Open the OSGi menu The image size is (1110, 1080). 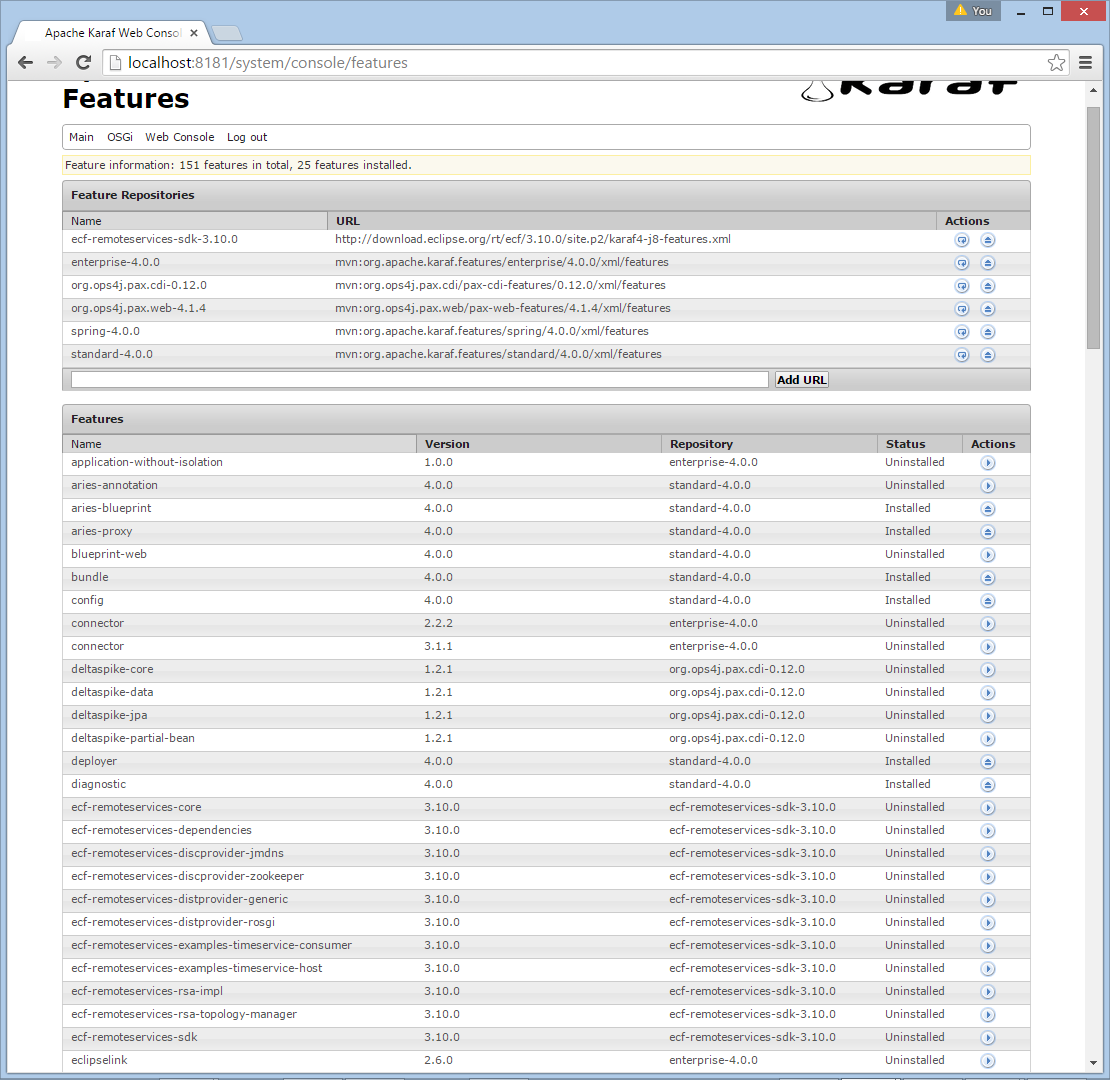[120, 137]
